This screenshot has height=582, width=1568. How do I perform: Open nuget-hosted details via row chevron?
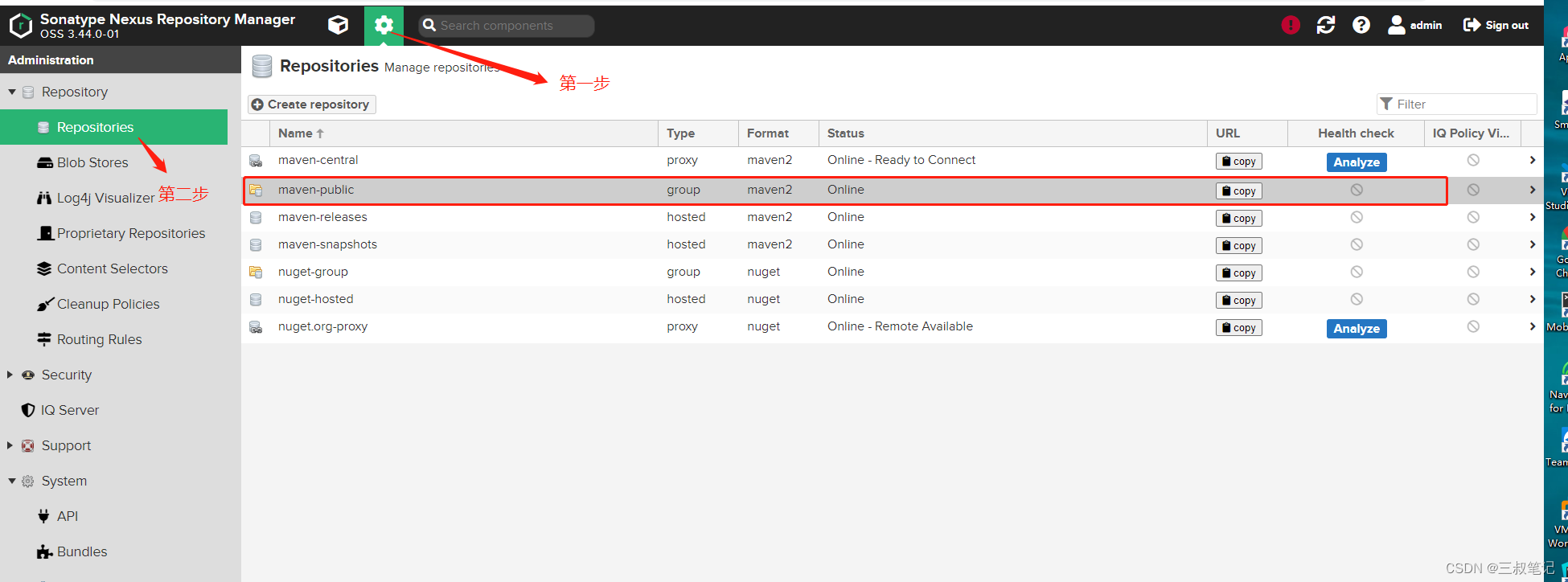tap(1533, 299)
